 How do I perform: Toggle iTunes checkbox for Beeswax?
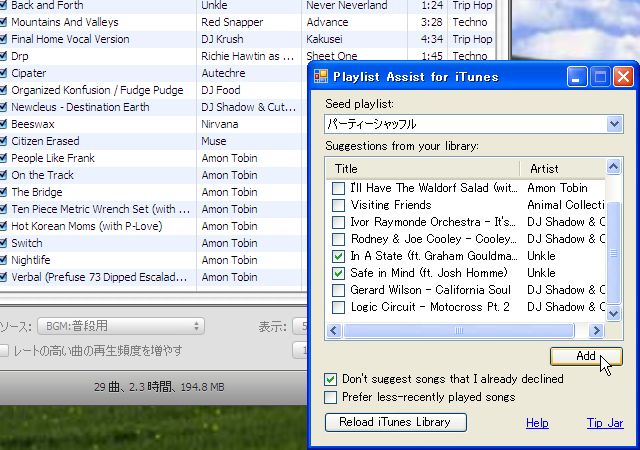[x=3, y=124]
